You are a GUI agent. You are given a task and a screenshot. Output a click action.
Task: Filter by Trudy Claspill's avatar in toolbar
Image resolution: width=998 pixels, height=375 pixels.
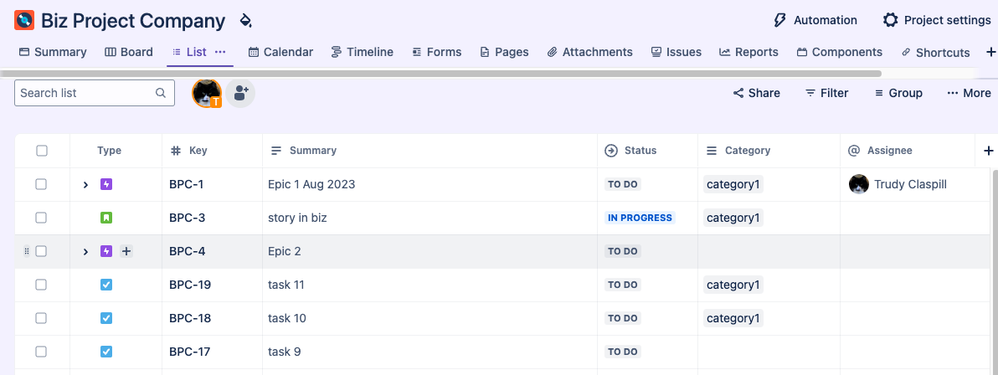tap(206, 93)
